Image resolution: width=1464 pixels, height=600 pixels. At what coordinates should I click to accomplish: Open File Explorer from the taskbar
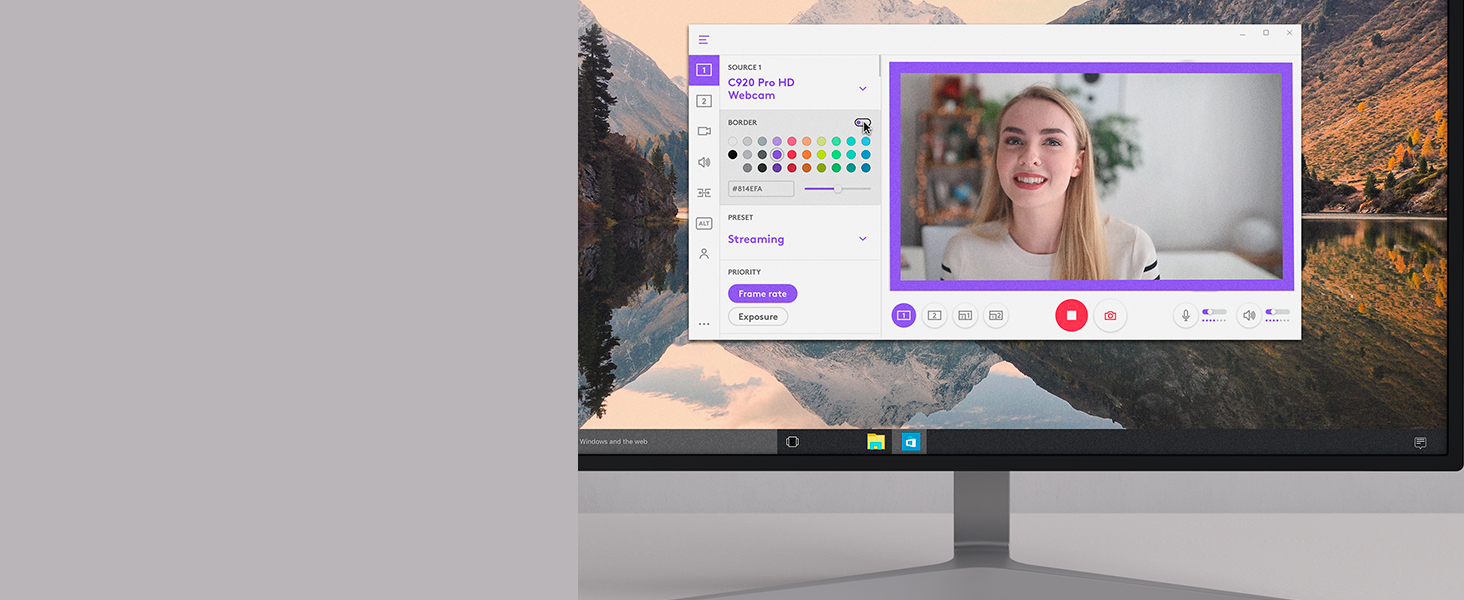tap(876, 441)
